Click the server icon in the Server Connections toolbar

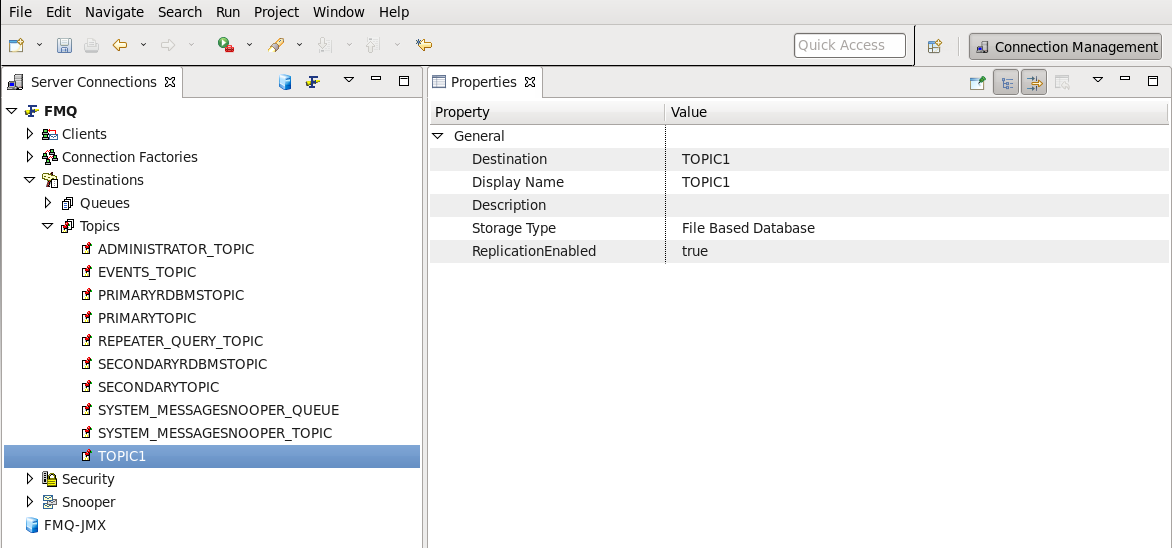(284, 82)
